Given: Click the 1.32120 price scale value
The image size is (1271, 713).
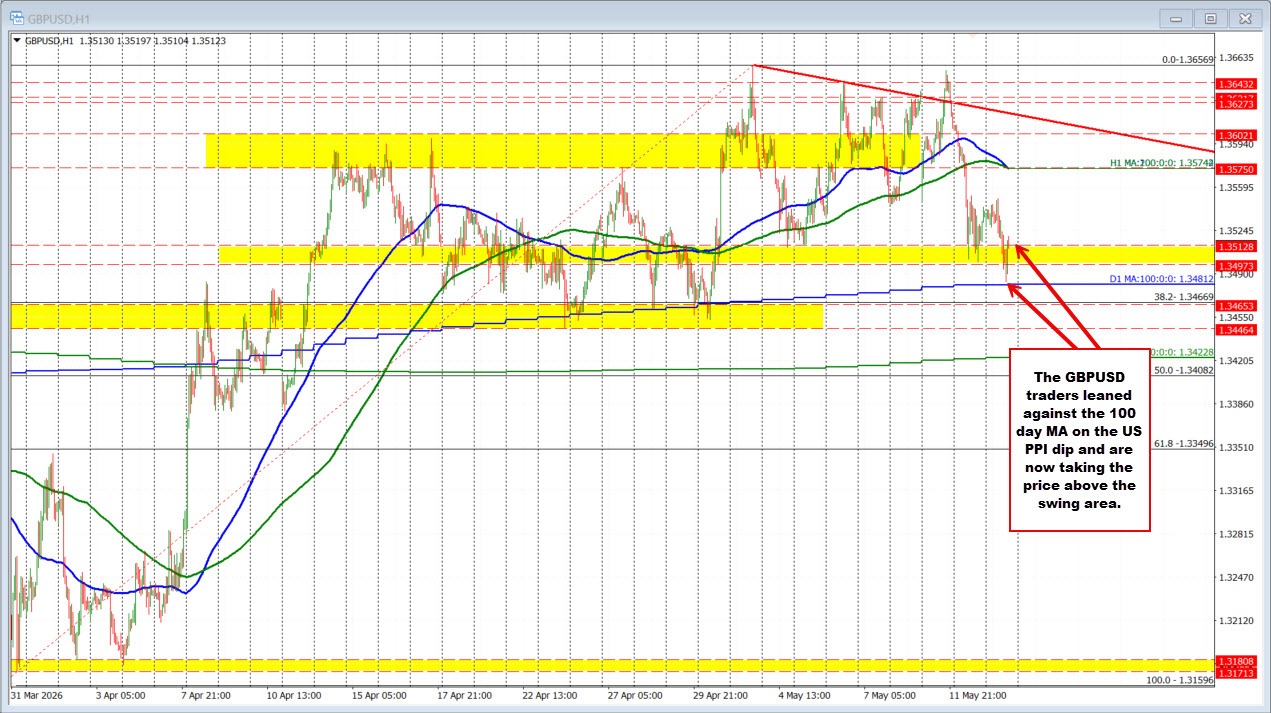Looking at the screenshot, I should click(1237, 620).
